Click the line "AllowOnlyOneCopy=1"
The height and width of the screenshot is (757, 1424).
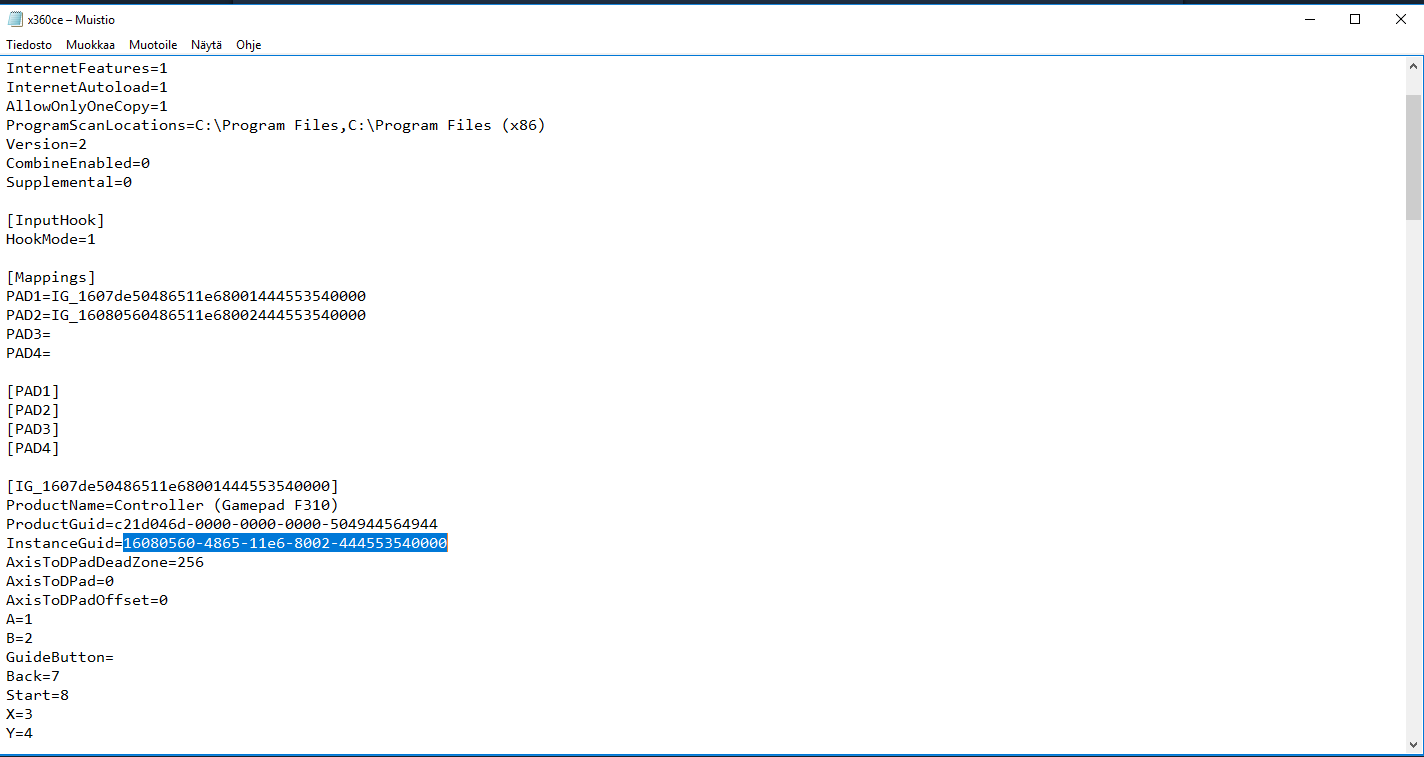[x=87, y=106]
